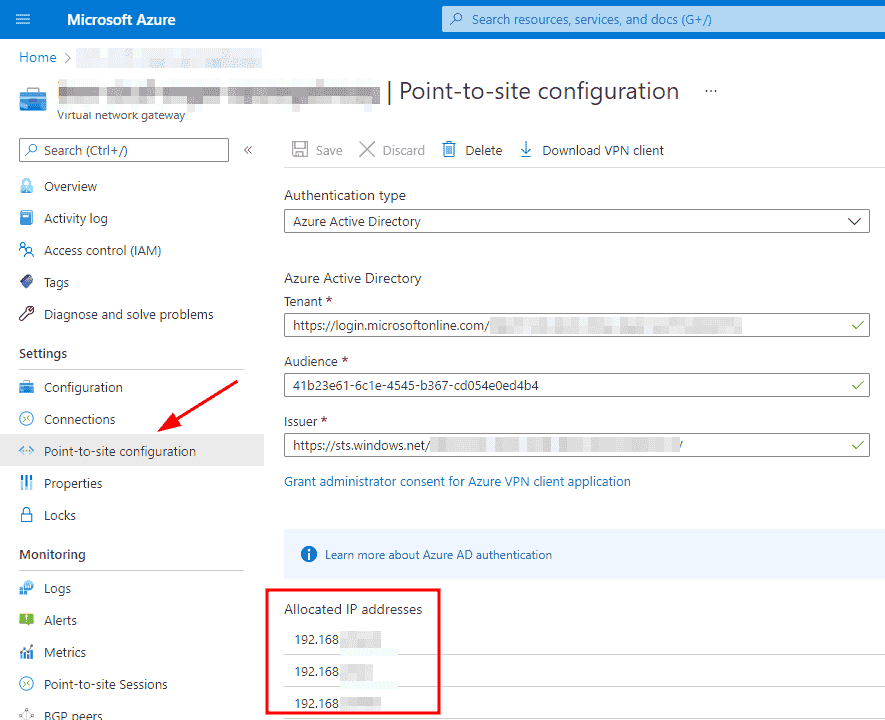This screenshot has height=720, width=885.
Task: Open BGP peers in the sidebar
Action: (x=73, y=714)
